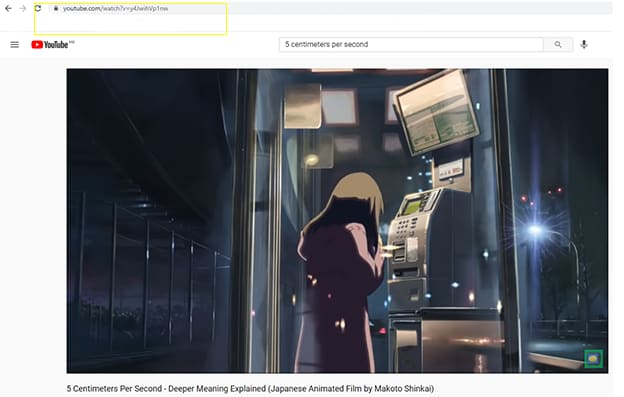Click the green payphone display screen

click(413, 206)
